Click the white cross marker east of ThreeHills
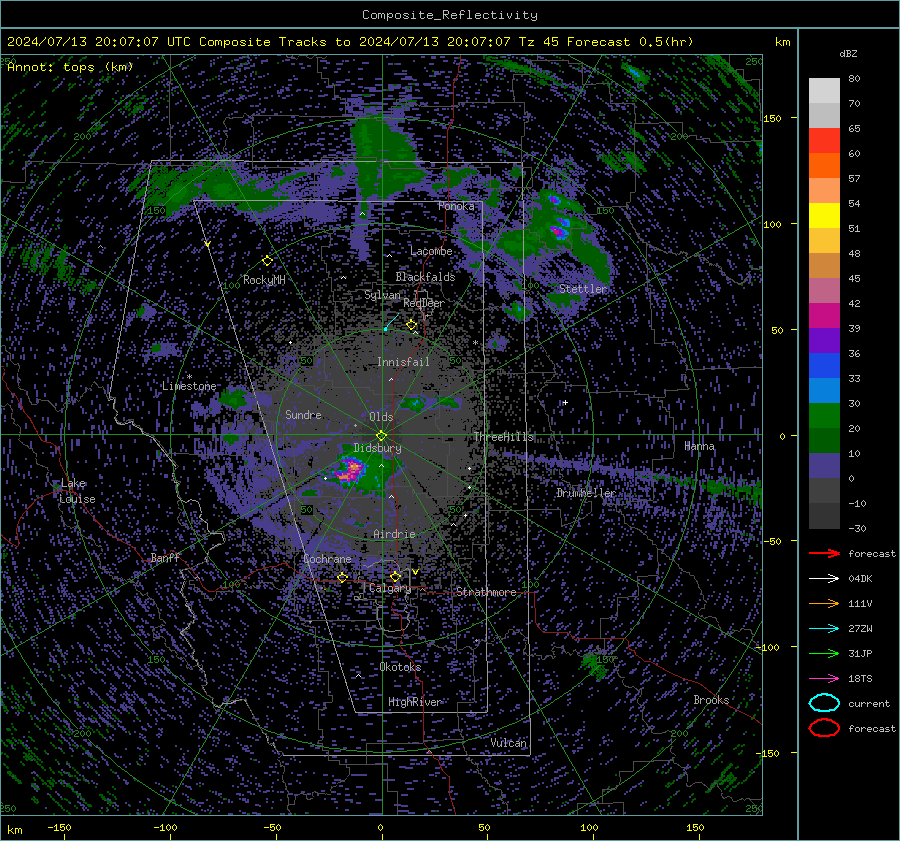 565,403
